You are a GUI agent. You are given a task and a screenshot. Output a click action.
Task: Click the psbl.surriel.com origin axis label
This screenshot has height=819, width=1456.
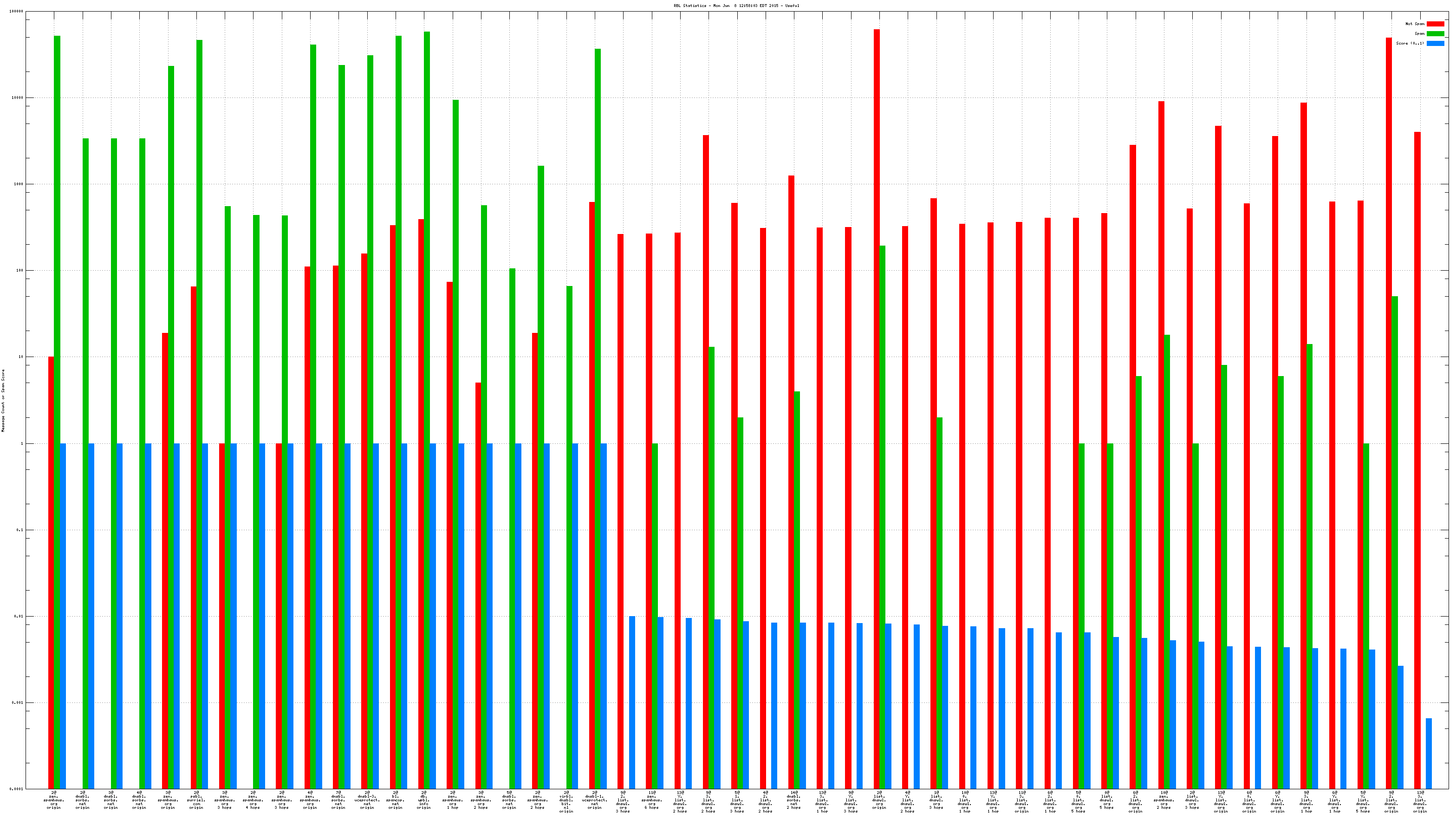click(x=196, y=800)
